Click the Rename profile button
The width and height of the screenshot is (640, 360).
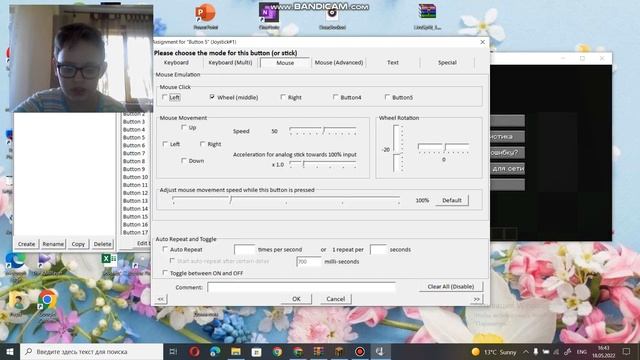pyautogui.click(x=53, y=244)
